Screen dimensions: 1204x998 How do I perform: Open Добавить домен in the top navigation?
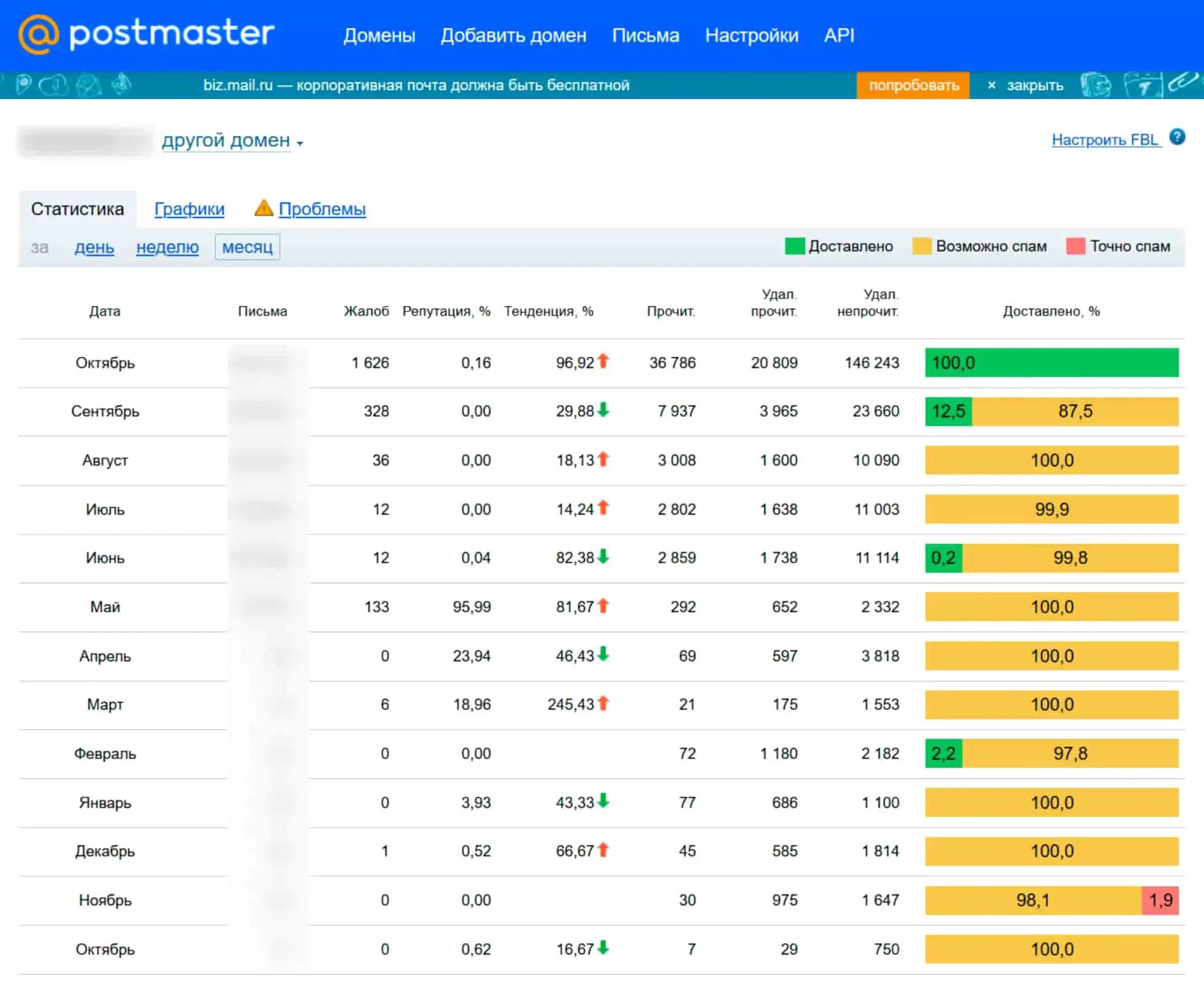tap(513, 35)
